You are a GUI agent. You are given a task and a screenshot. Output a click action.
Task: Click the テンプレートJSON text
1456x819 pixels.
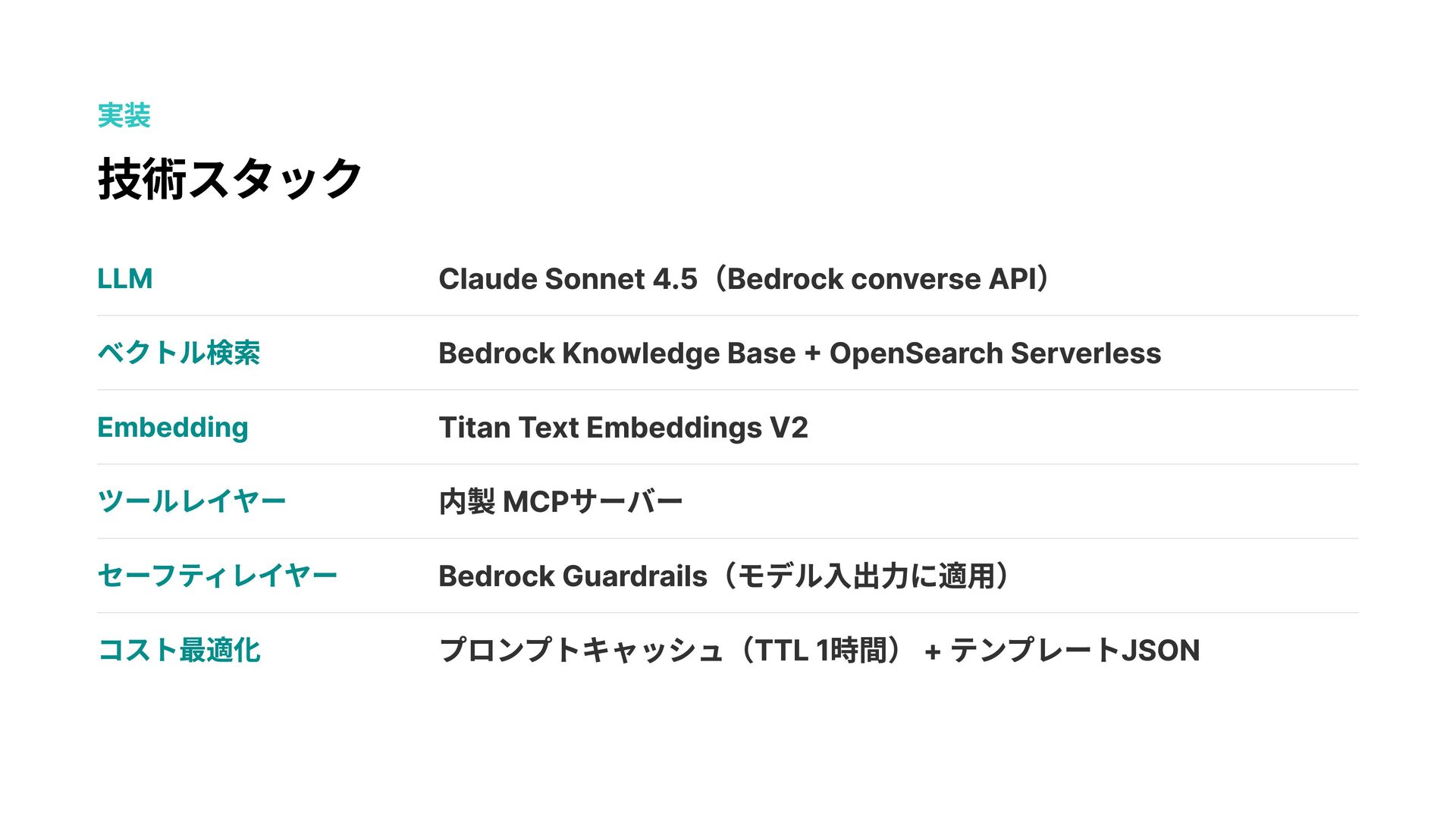(1075, 650)
